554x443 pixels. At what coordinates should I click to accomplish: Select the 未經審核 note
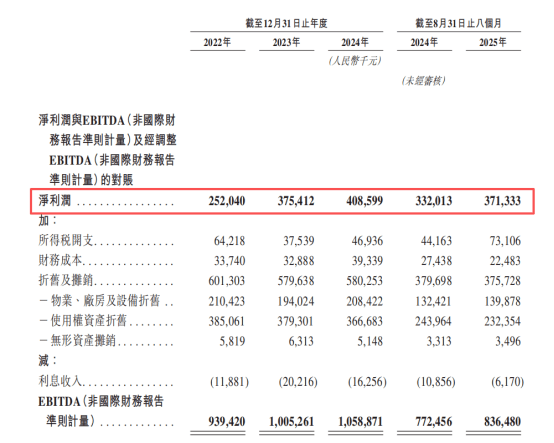[x=424, y=81]
